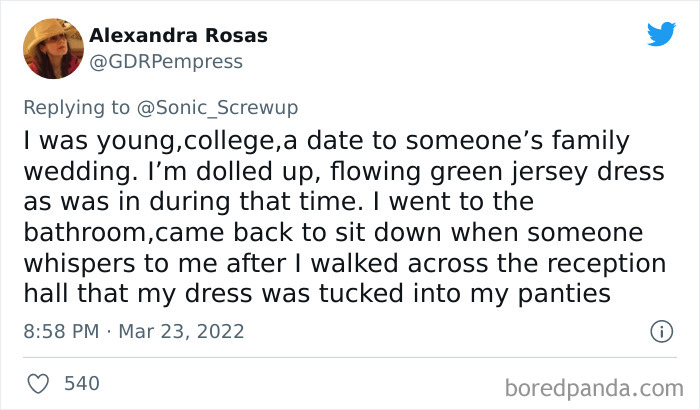Click the 540 likes count
This screenshot has width=700, height=410.
click(x=81, y=383)
